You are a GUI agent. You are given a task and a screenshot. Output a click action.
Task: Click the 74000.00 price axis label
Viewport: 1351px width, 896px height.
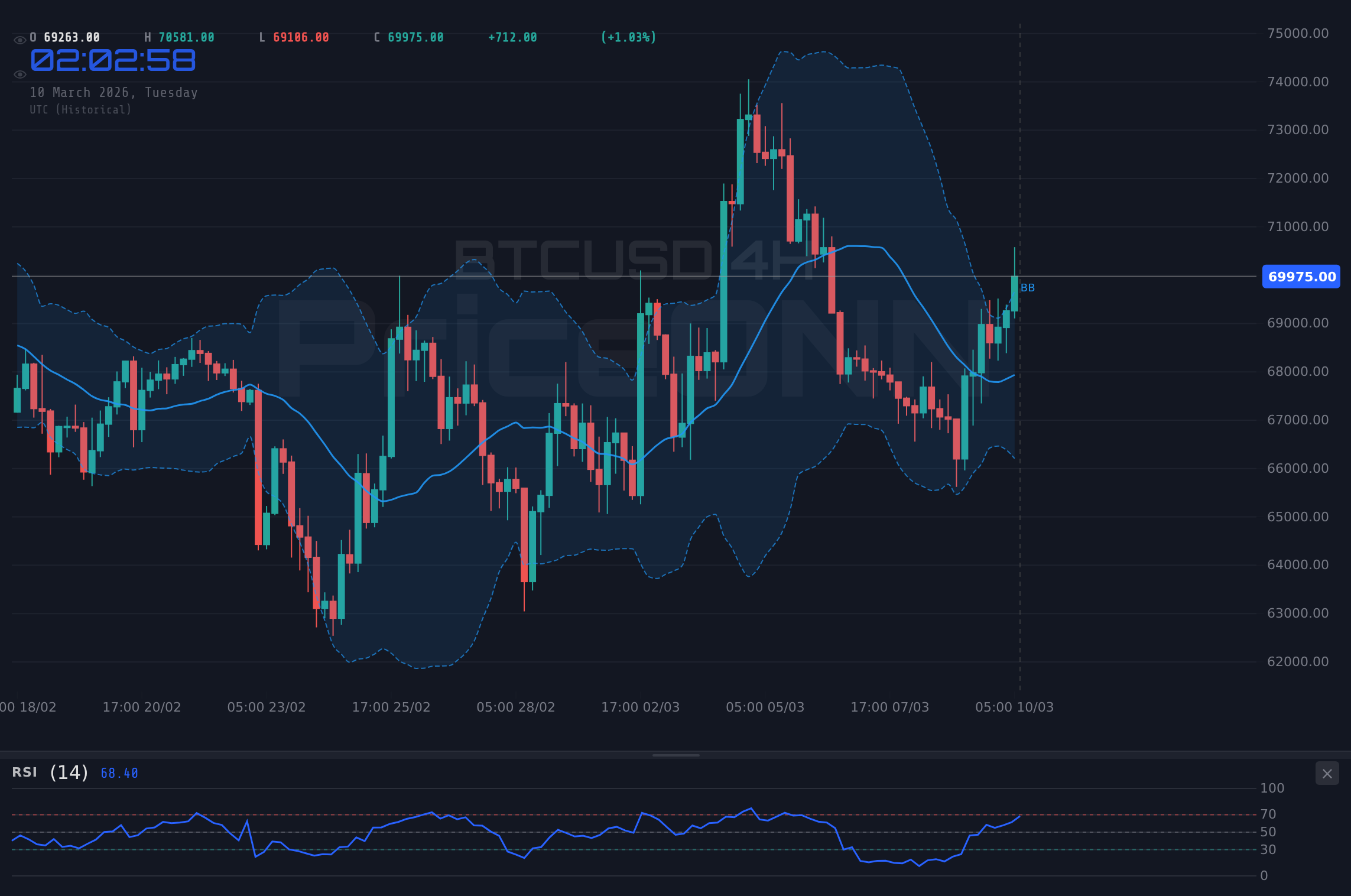1298,82
